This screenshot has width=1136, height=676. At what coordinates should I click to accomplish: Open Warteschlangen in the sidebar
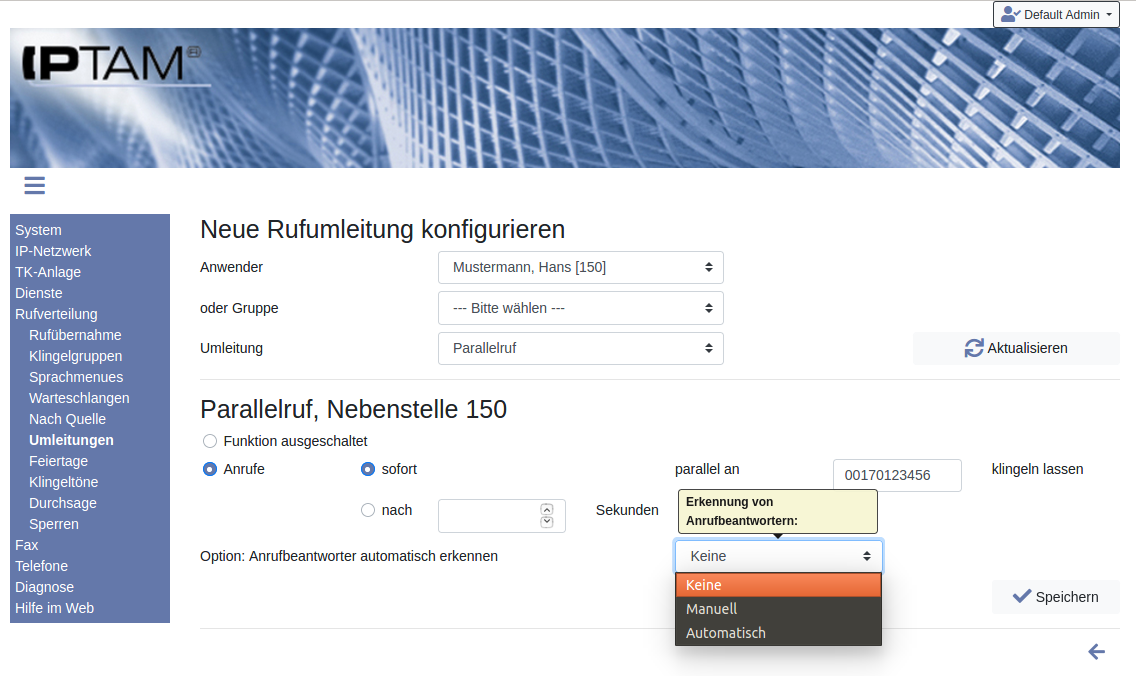tap(79, 398)
